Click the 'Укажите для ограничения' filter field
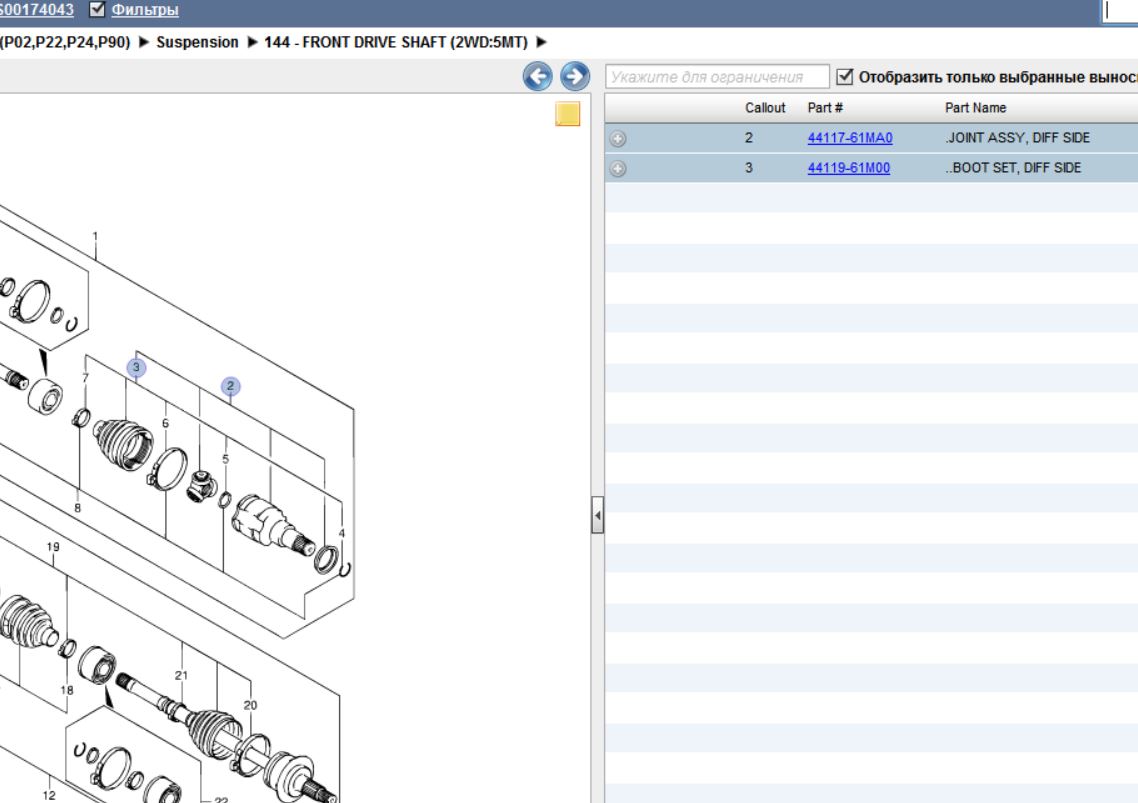This screenshot has height=803, width=1138. coord(717,76)
